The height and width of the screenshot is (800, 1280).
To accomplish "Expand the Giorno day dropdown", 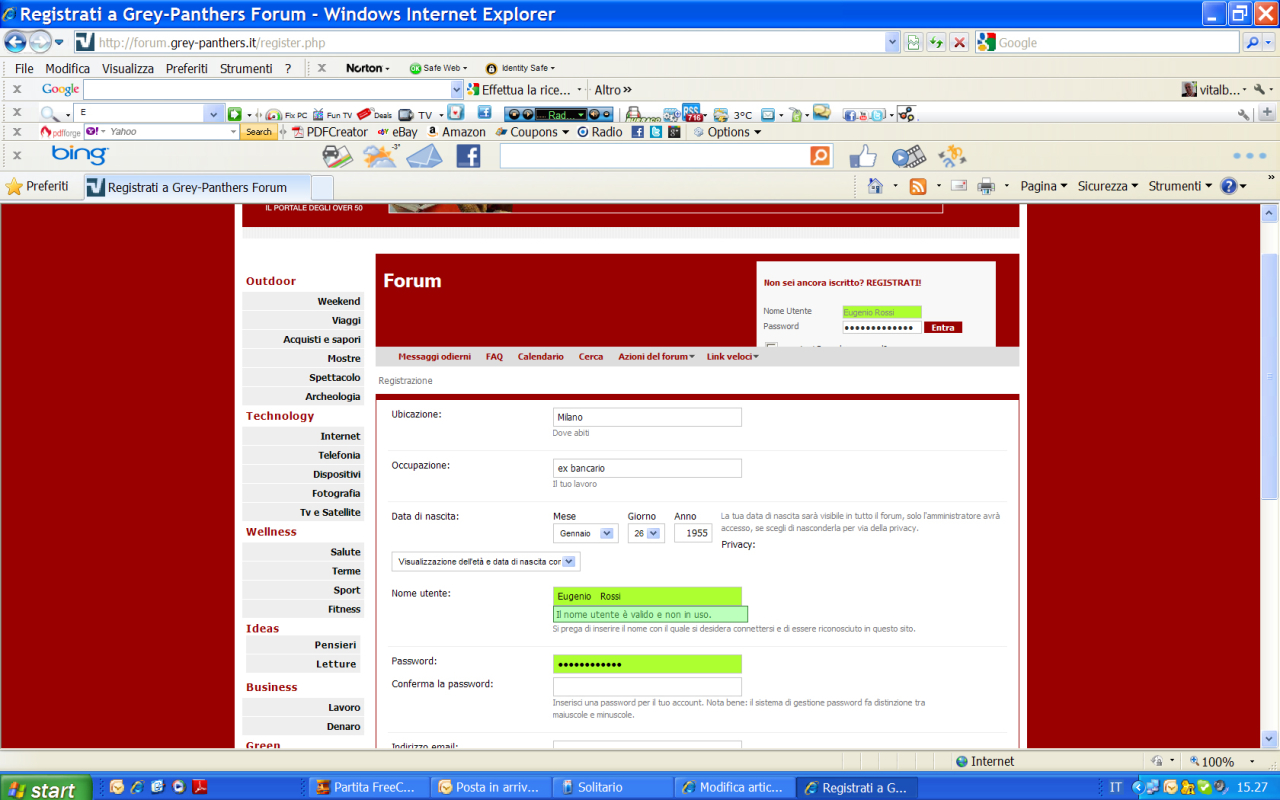I will tap(645, 533).
